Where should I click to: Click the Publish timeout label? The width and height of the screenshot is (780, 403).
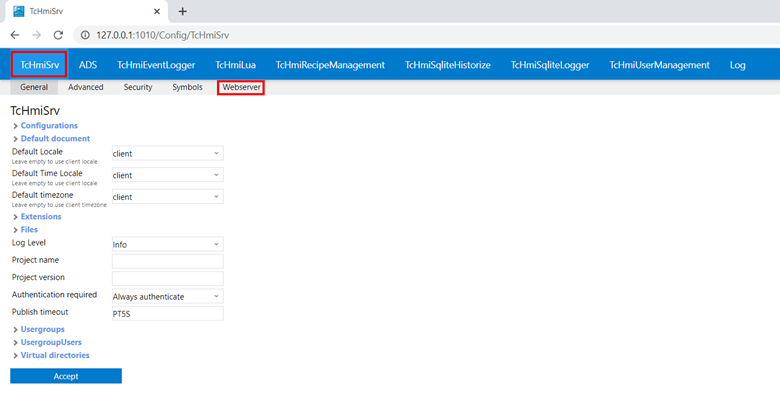pyautogui.click(x=40, y=312)
